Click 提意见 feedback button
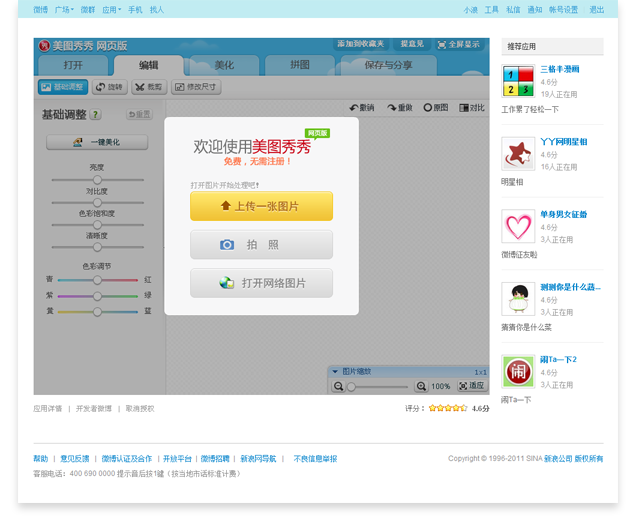The image size is (636, 520). (412, 44)
